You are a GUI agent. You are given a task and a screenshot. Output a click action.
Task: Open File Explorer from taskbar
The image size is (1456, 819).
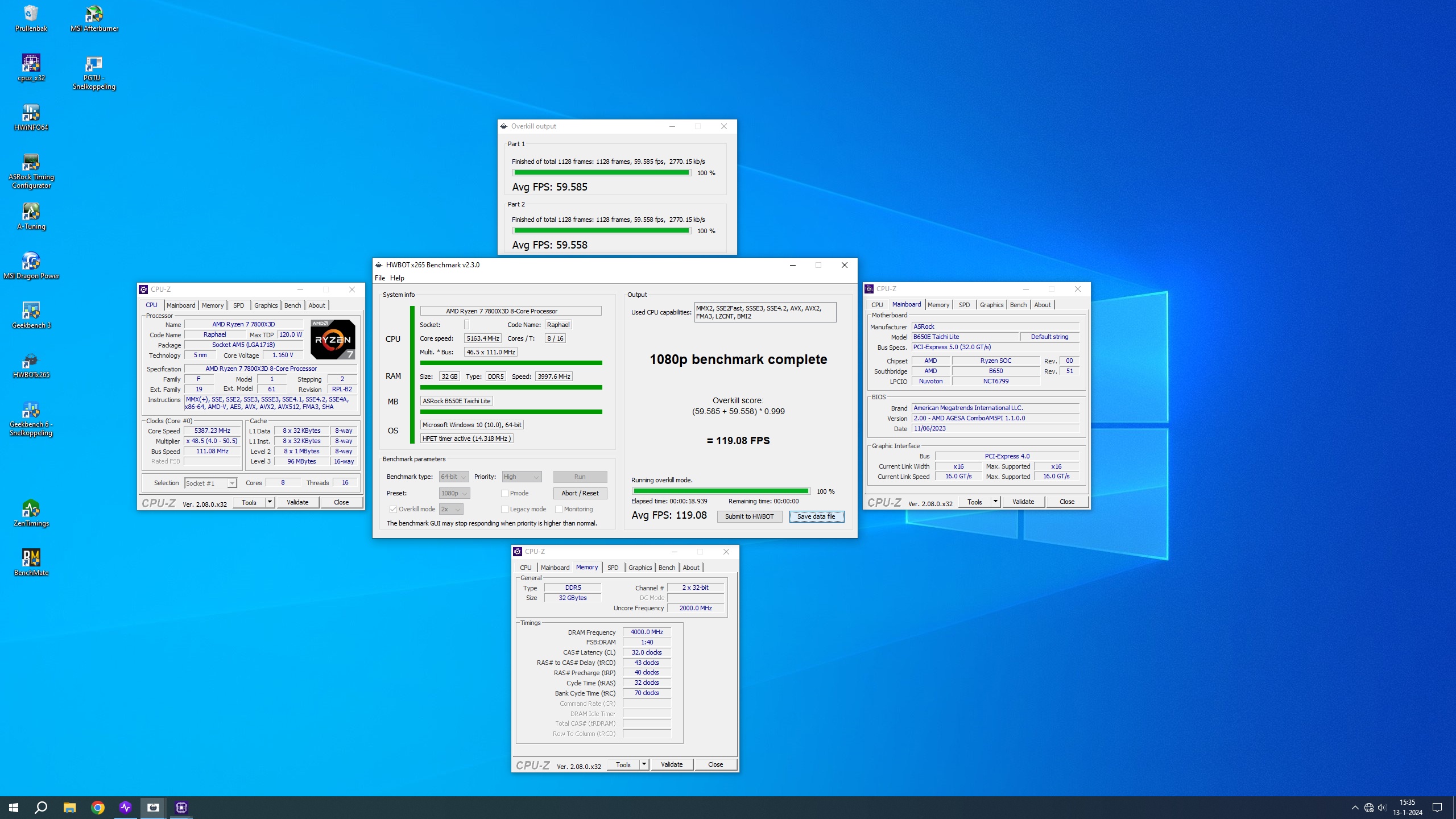(x=69, y=808)
